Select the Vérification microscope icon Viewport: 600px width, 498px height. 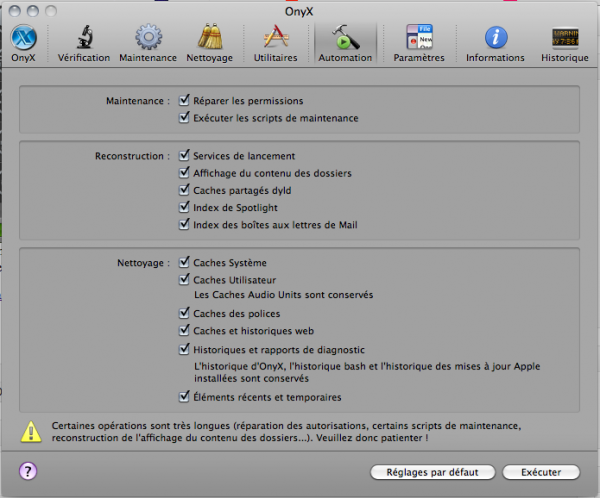click(84, 37)
